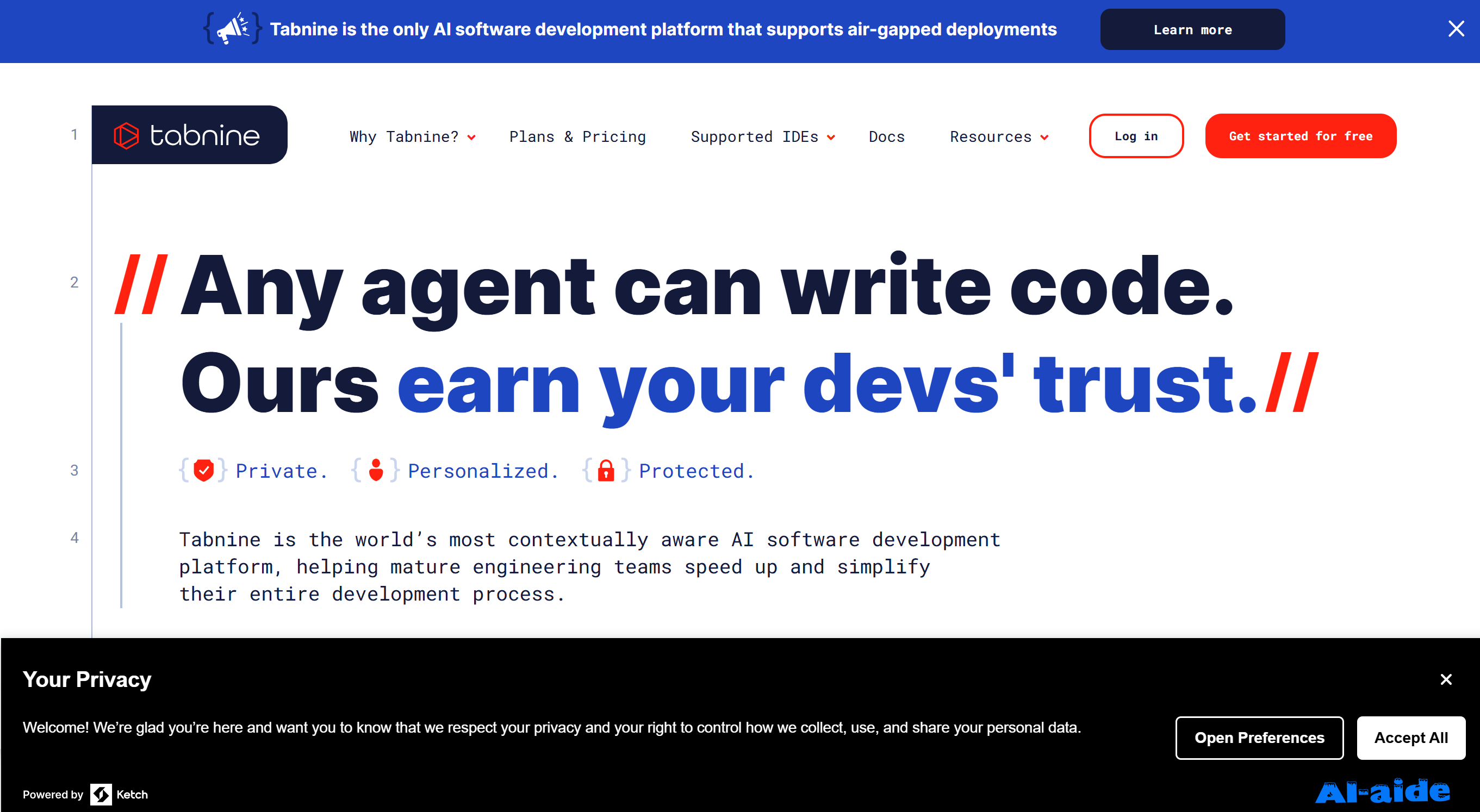The width and height of the screenshot is (1480, 812).
Task: Accept All privacy cookies
Action: 1410,738
